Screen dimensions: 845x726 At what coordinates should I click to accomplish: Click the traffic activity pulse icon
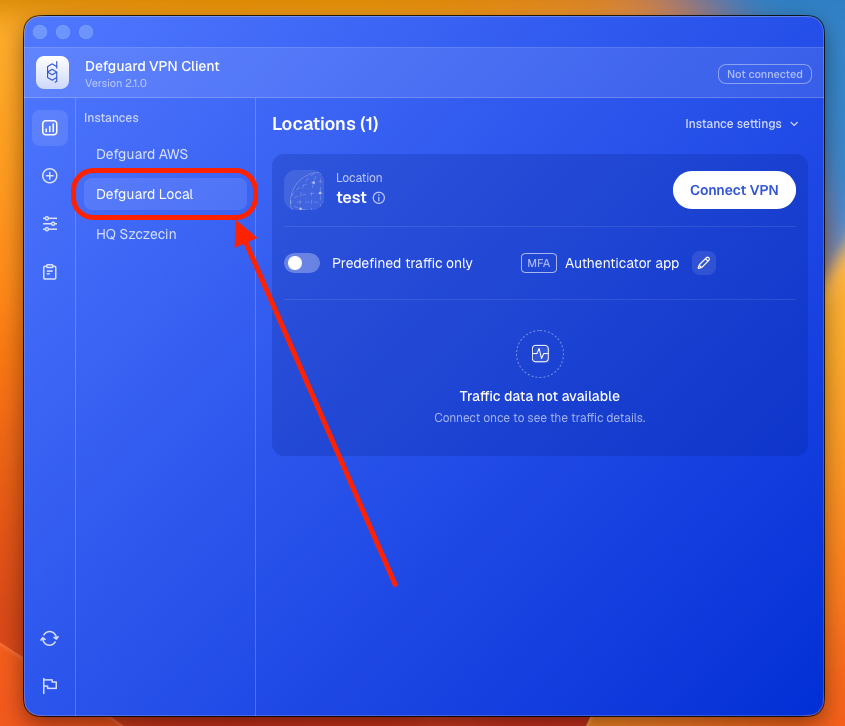540,354
